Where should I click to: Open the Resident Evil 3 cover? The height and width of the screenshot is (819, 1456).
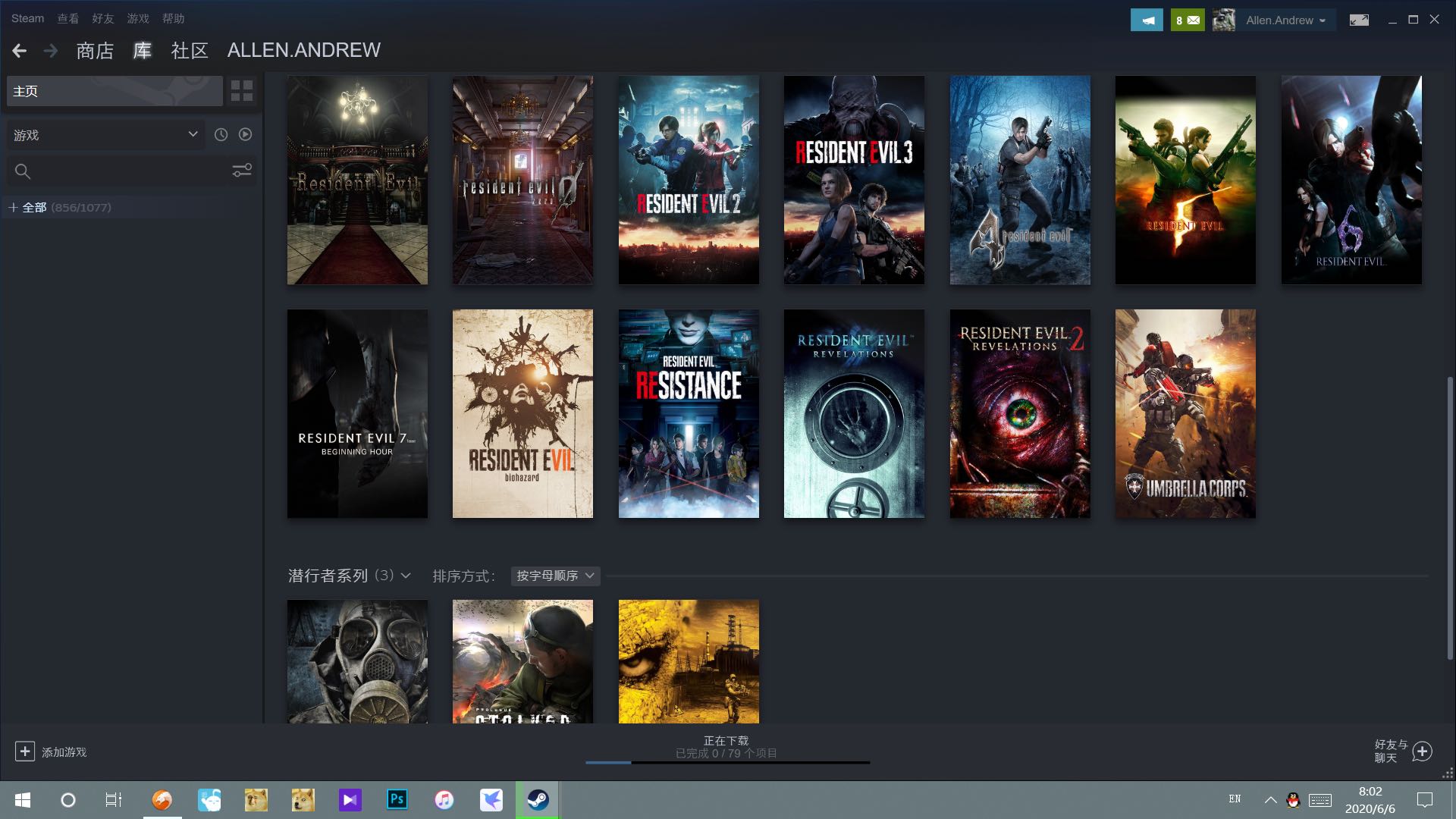pos(854,180)
